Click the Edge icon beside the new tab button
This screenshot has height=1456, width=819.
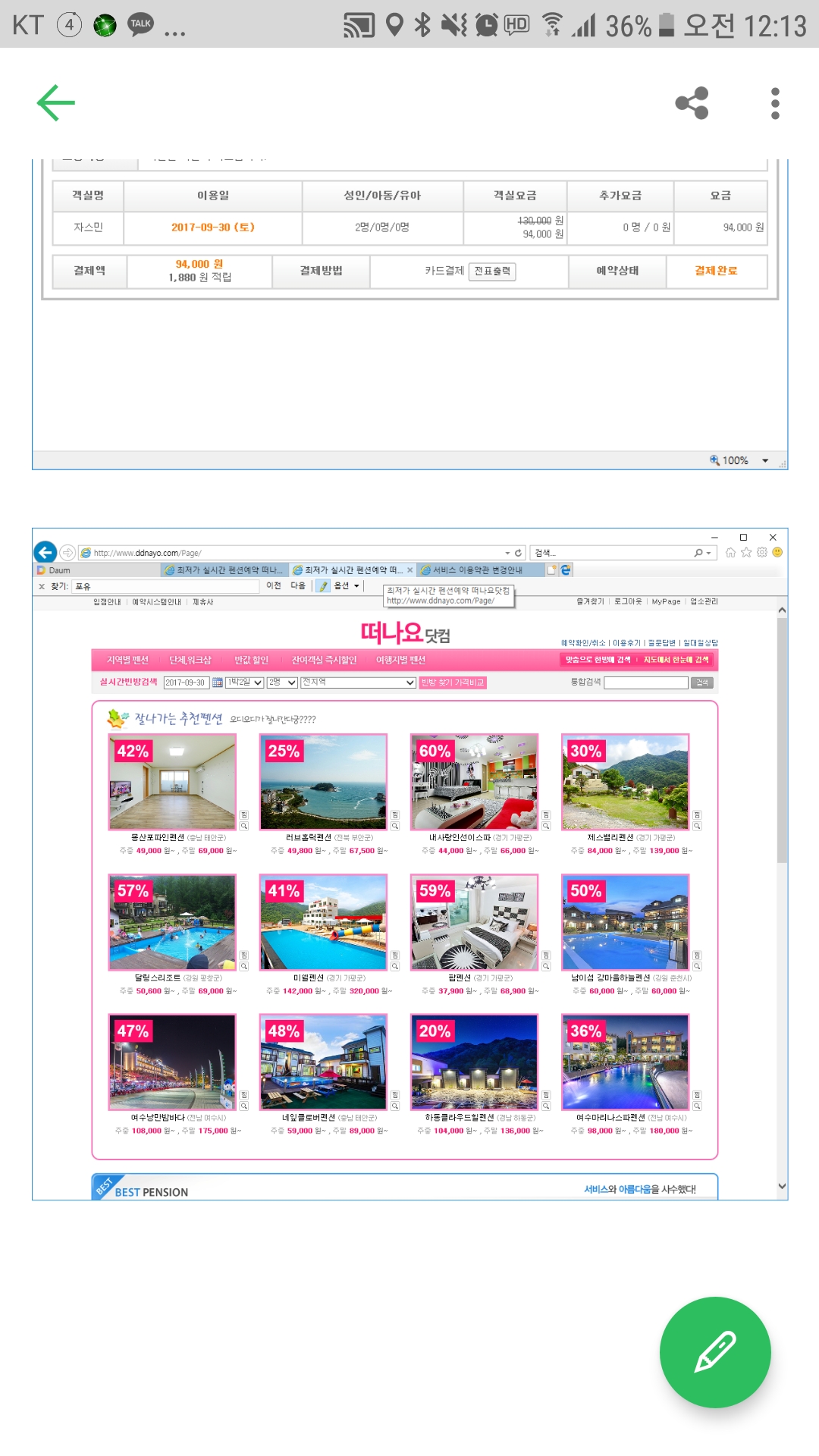tap(566, 570)
